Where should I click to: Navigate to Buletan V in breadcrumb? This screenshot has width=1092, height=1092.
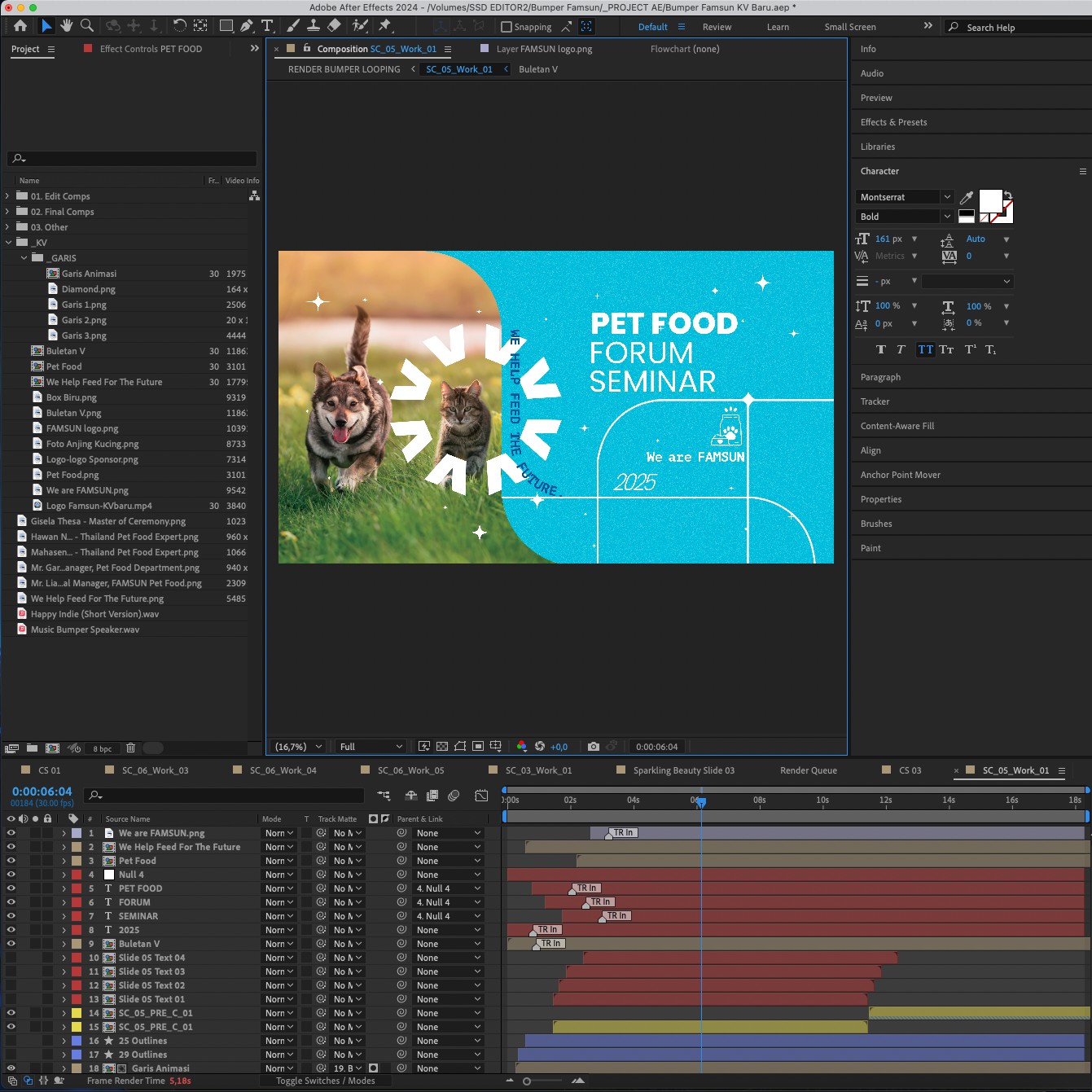pos(538,69)
